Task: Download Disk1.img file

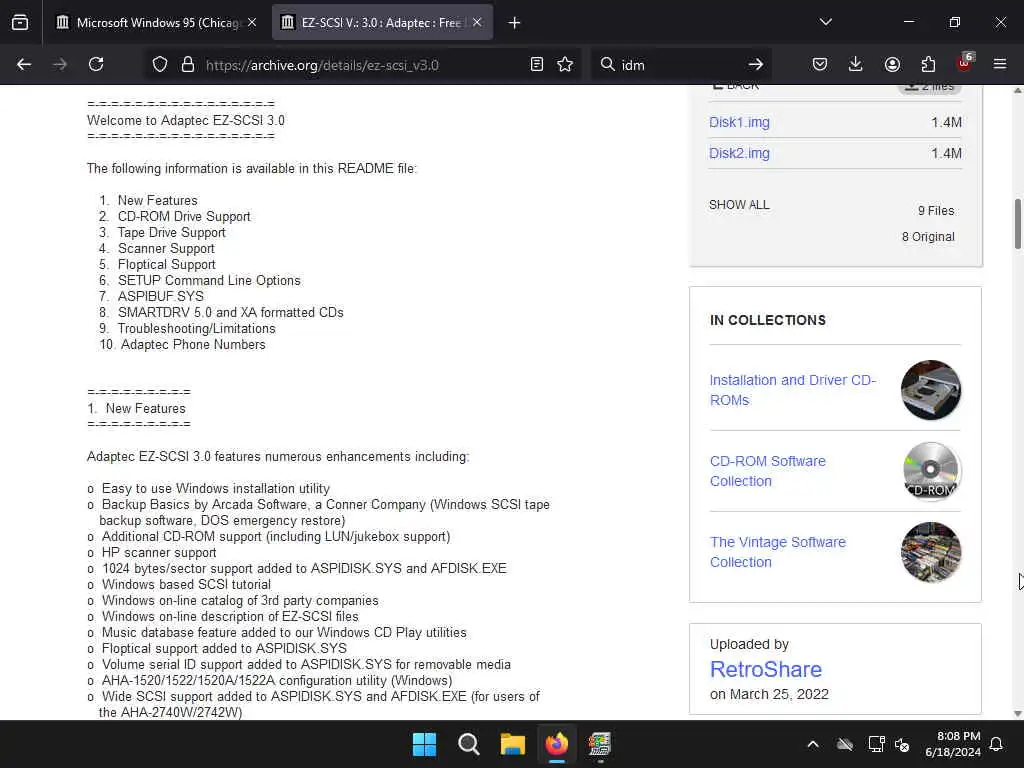Action: (x=739, y=122)
